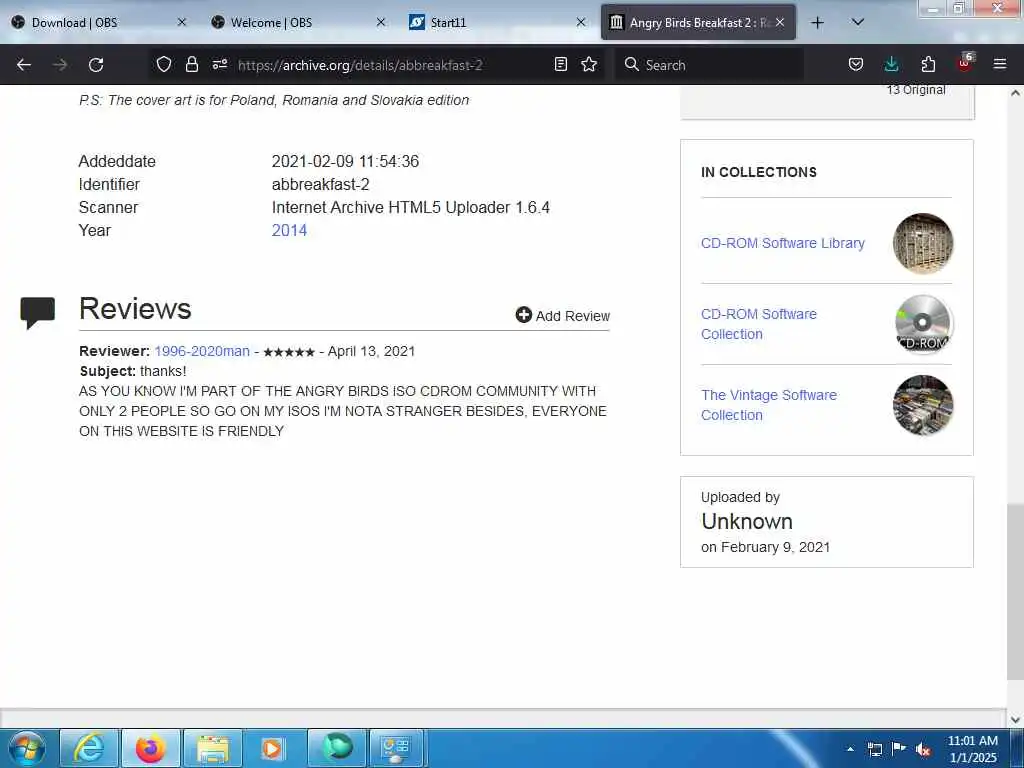The height and width of the screenshot is (768, 1024).
Task: Open the 2014 year link
Action: 289,231
